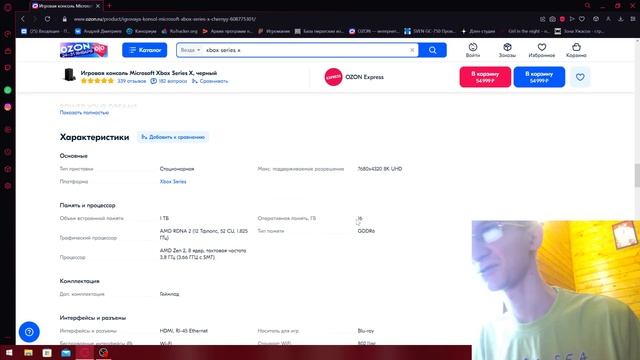Screen dimensions: 640x360
Task: Go to Ozon home via logo
Action: 84,50
